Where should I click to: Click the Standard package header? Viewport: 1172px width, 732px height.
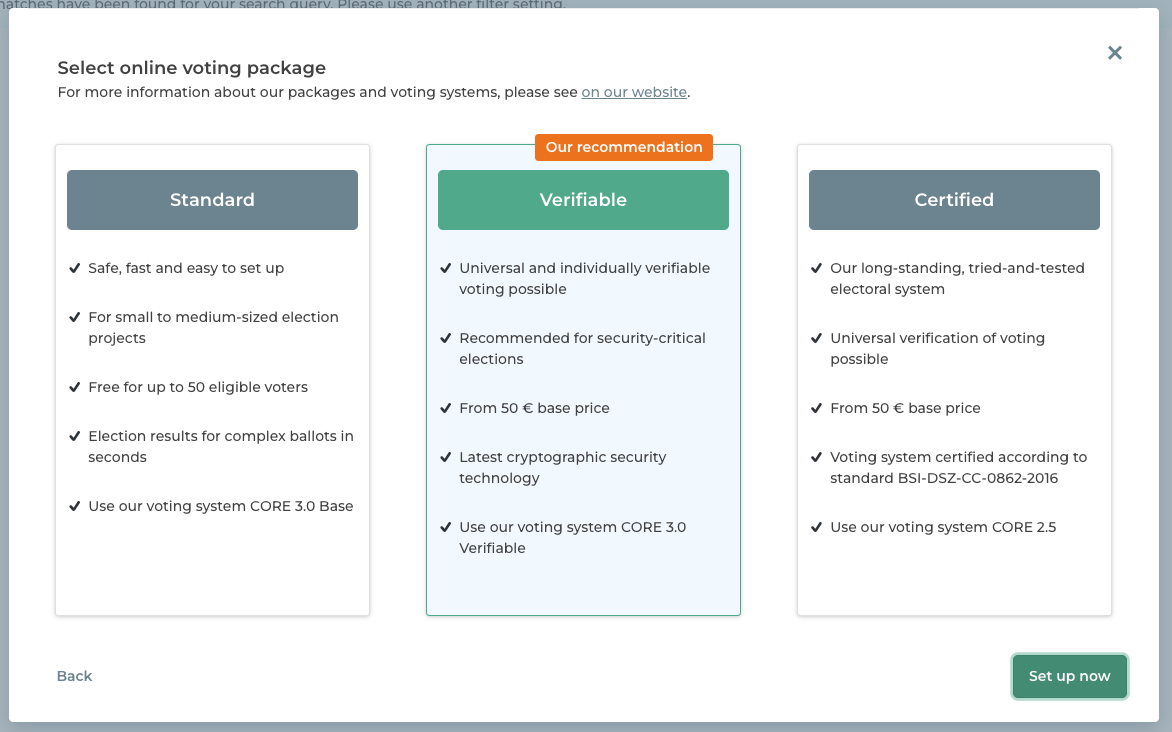[x=212, y=199]
